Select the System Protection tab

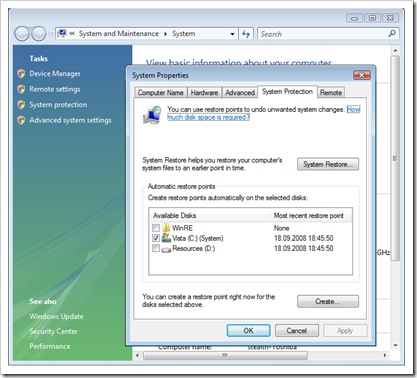(x=287, y=92)
